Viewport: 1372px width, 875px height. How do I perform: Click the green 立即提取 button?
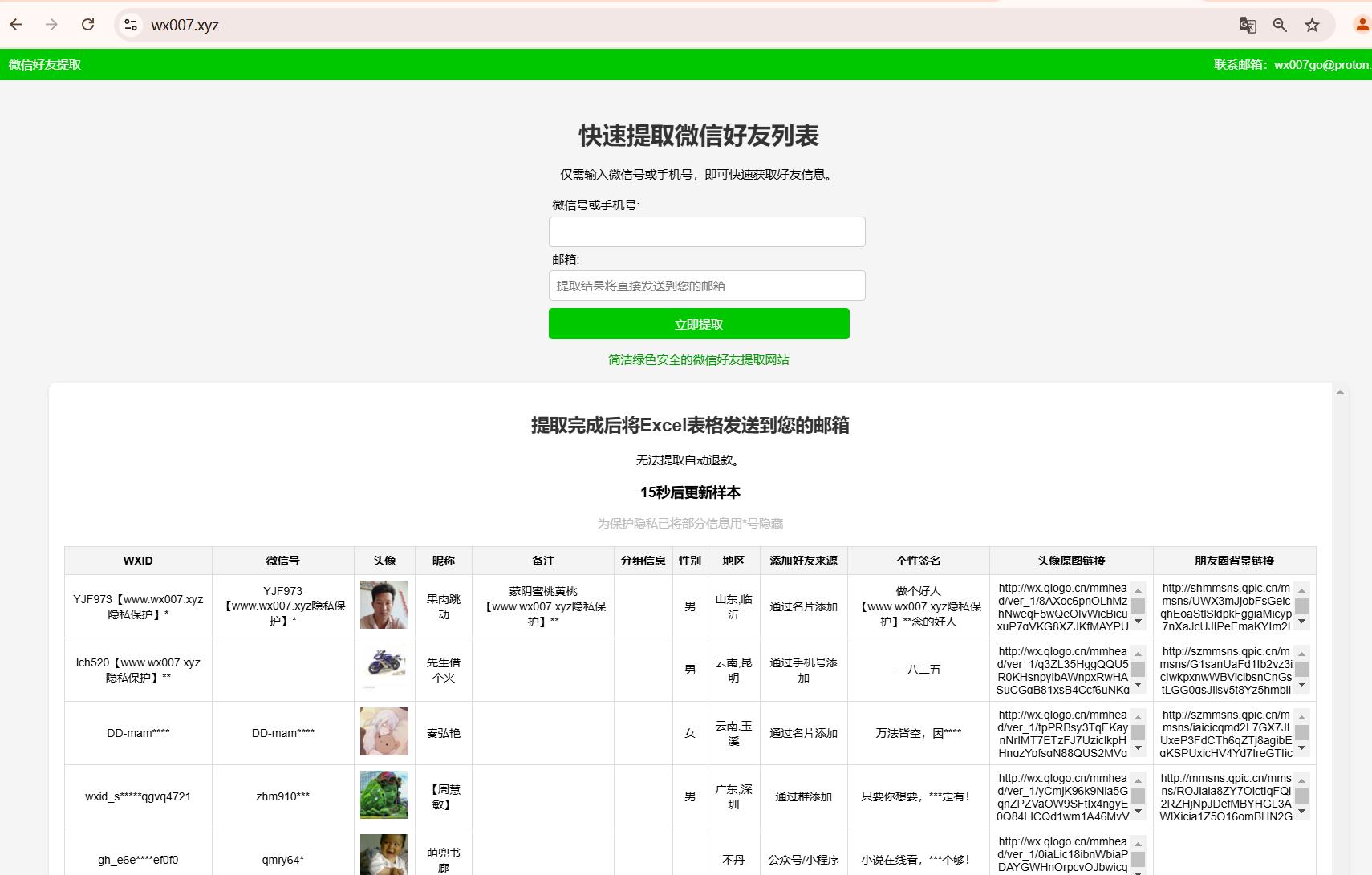point(699,324)
